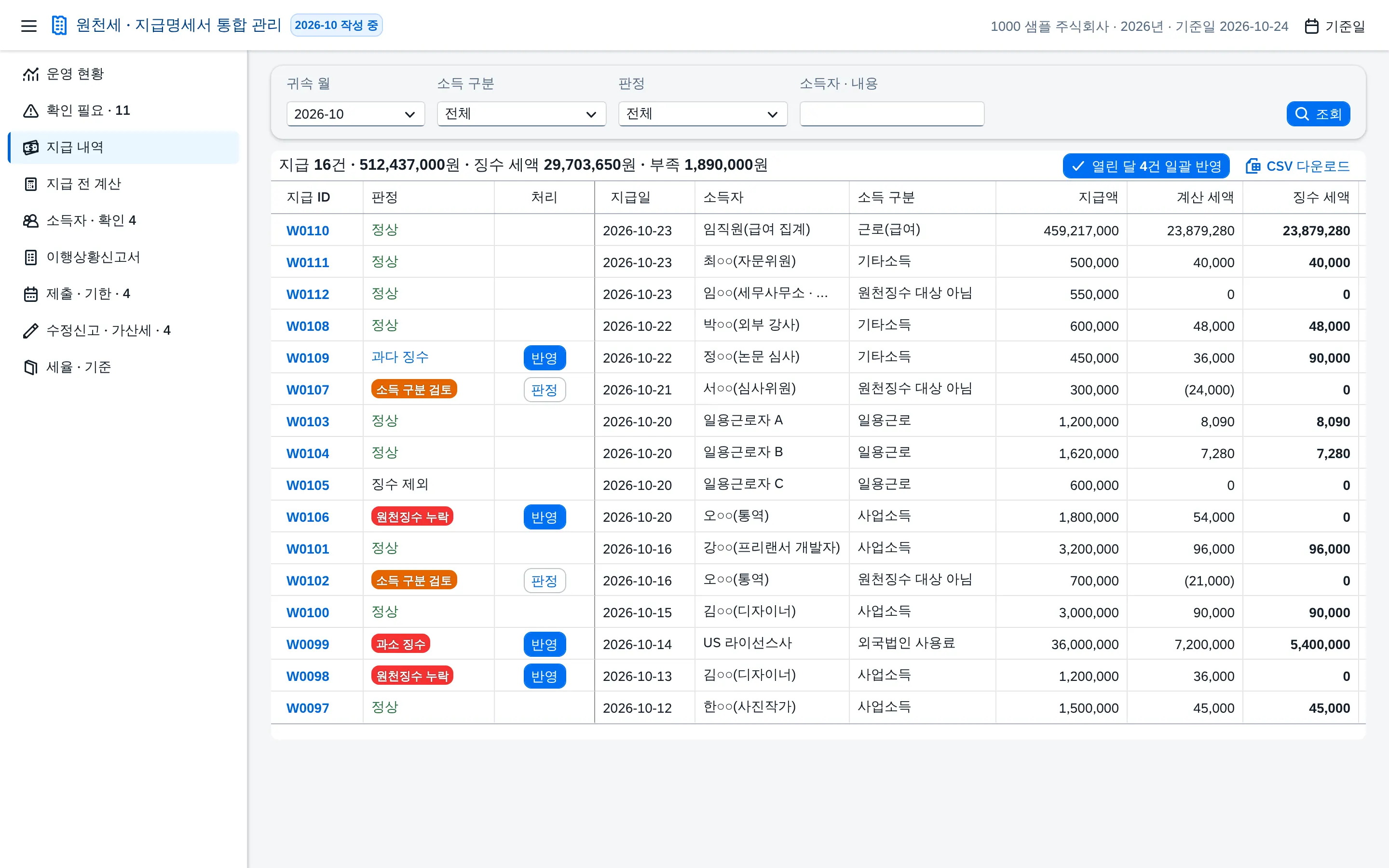Open 이행상황신고서 menu item
1389x868 pixels.
coord(123,257)
